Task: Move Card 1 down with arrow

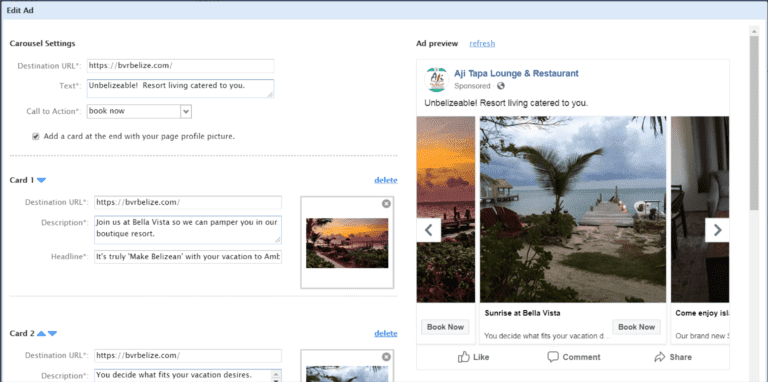Action: (41, 180)
